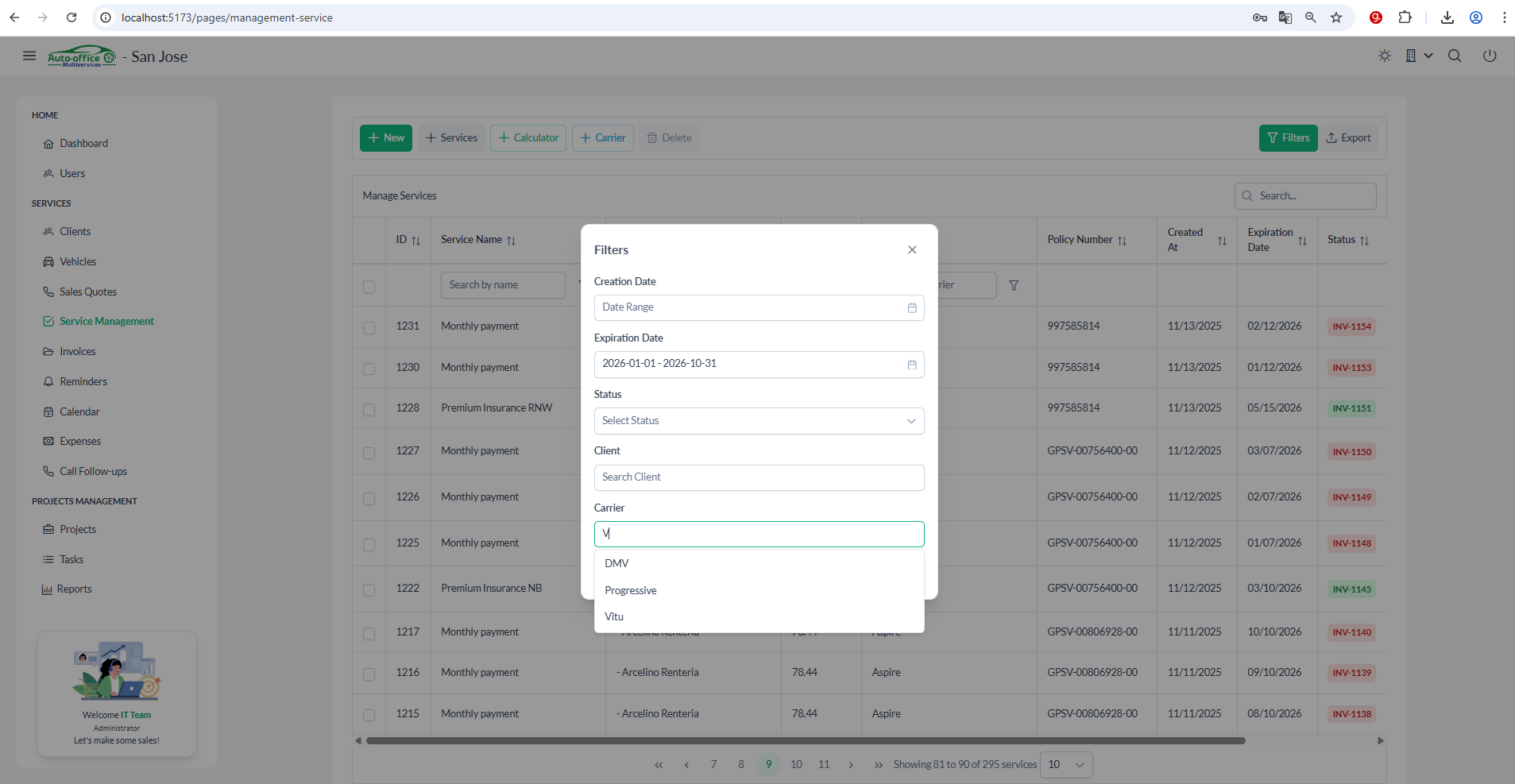
Task: Open the Expiration Date calendar icon
Action: (x=912, y=365)
